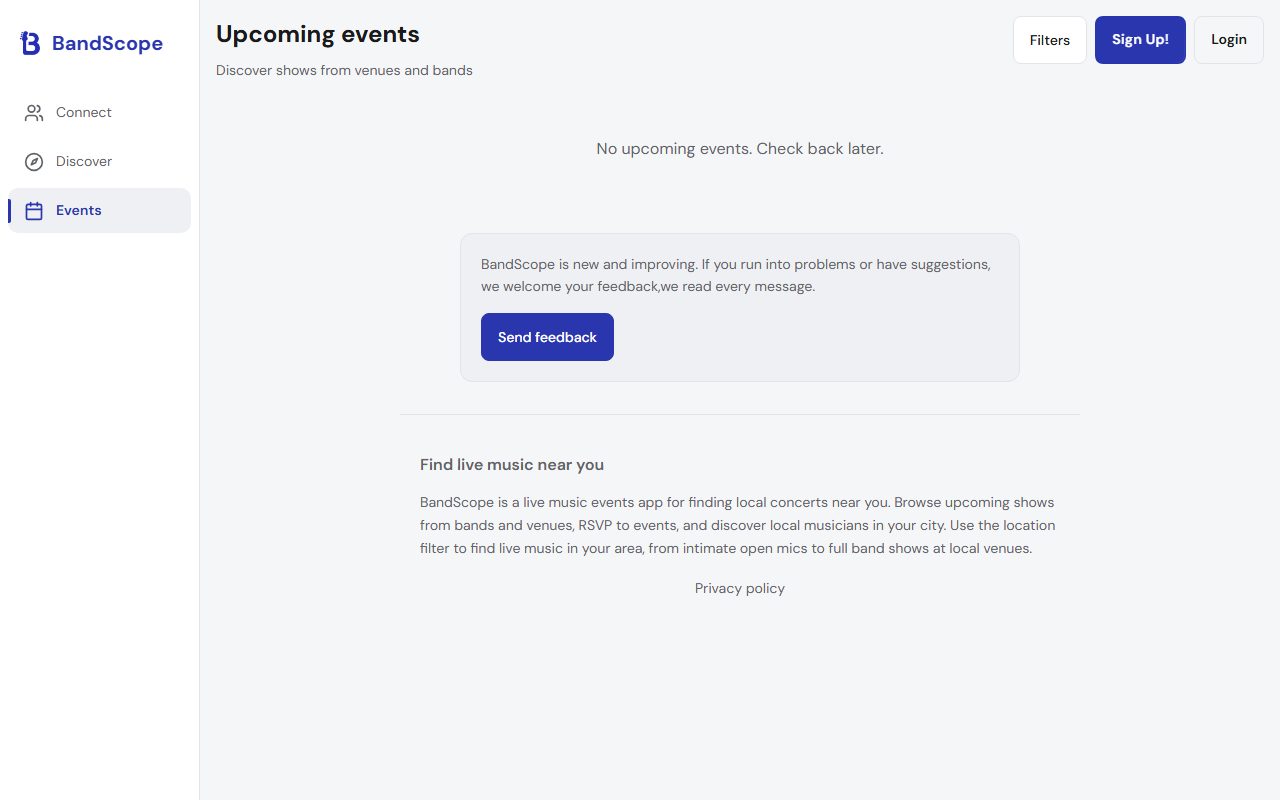Click the 'BandScope is new and improving' text

pyautogui.click(x=736, y=275)
